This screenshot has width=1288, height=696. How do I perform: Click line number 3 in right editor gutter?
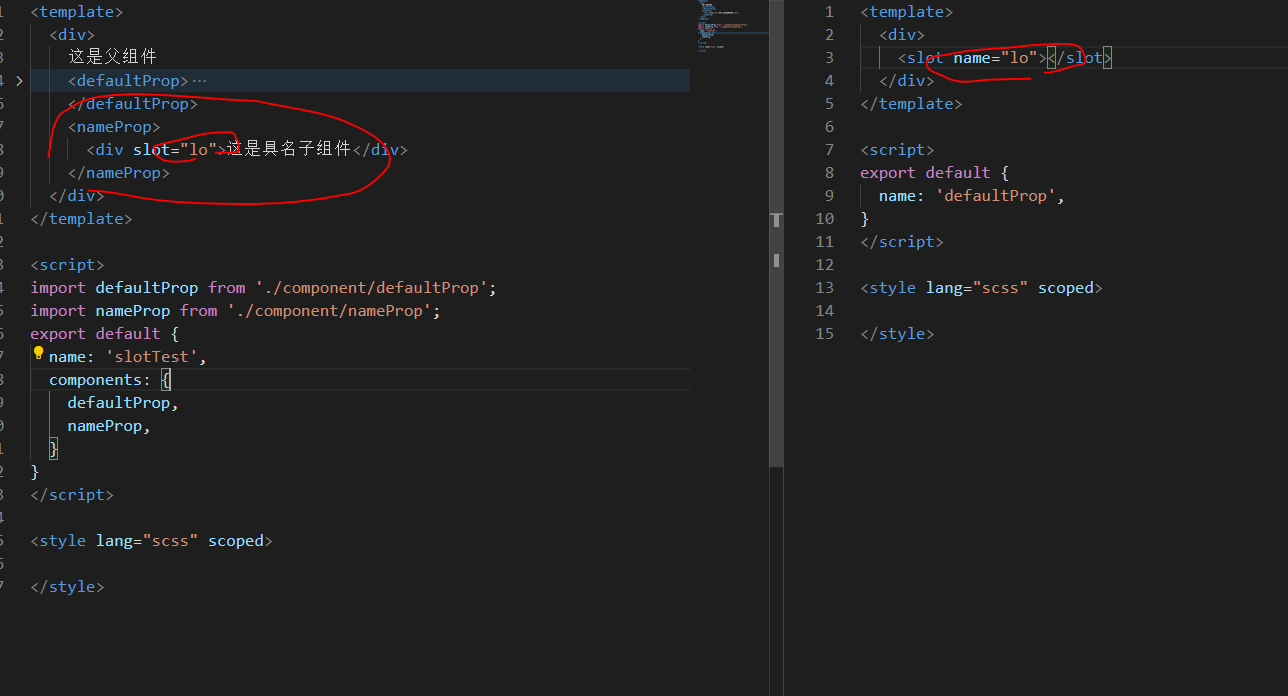pyautogui.click(x=829, y=58)
